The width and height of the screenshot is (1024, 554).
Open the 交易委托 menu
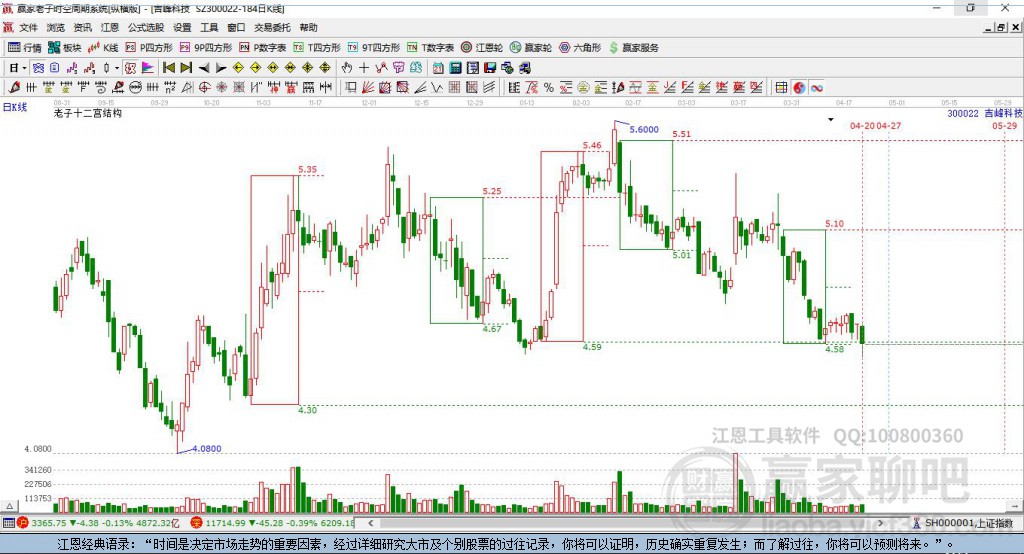pos(272,27)
